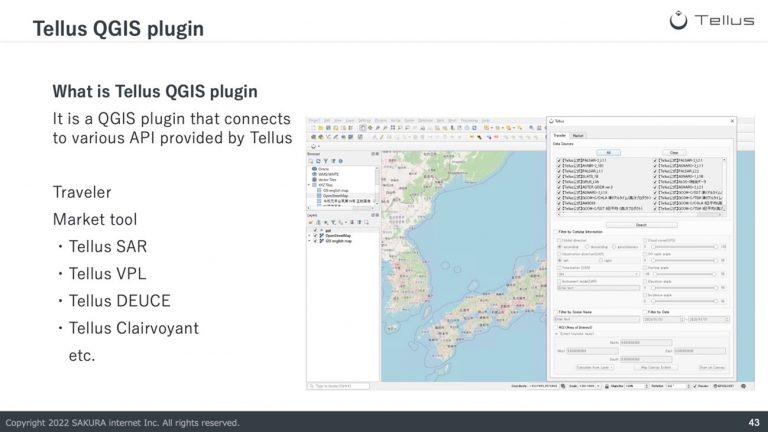The image size is (768, 432).
Task: Open the Polarization combo box
Action: [x=598, y=274]
